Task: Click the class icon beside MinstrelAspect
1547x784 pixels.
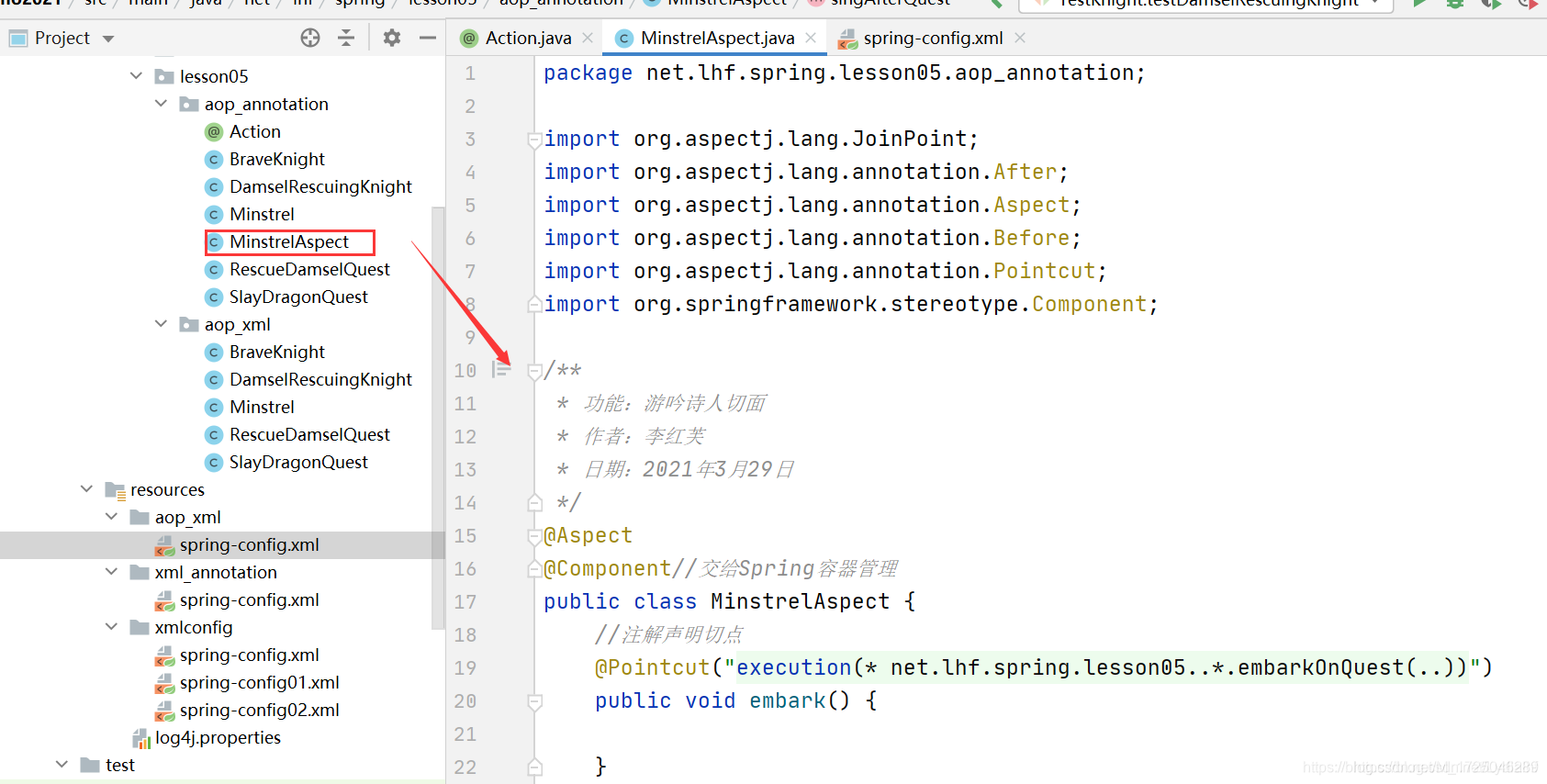Action: click(214, 242)
